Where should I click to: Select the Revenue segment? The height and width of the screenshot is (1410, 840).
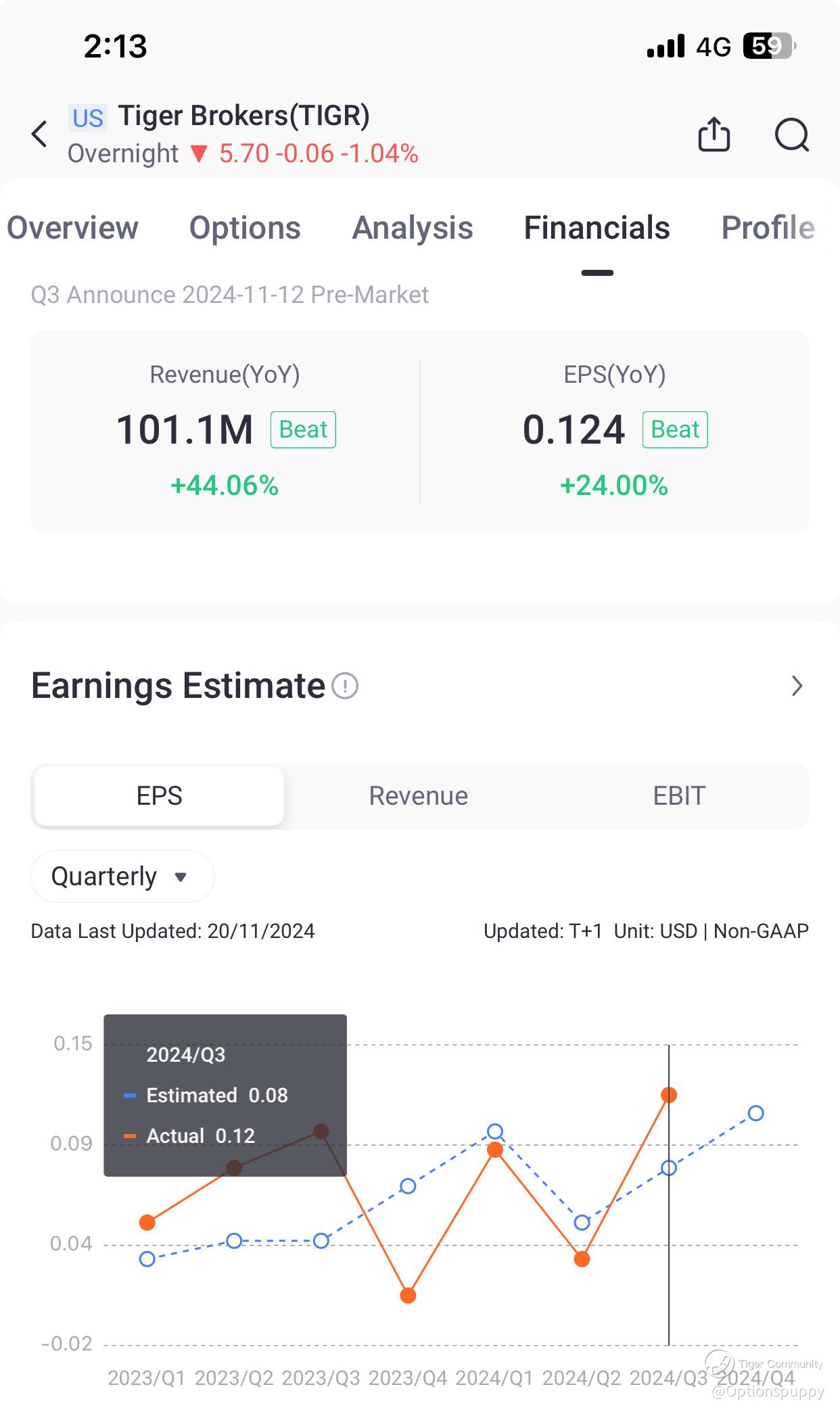(419, 796)
